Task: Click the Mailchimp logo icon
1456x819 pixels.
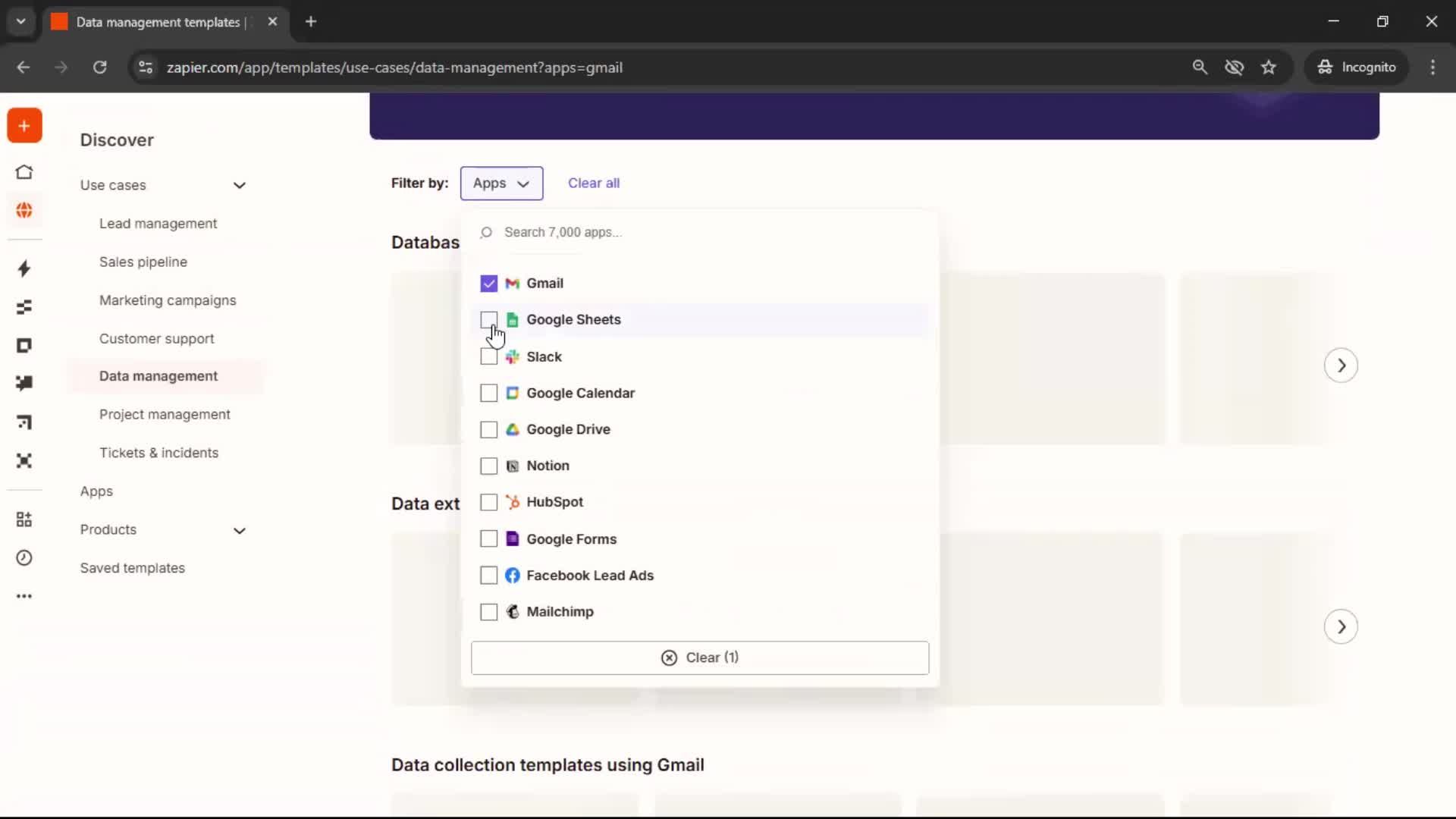Action: [x=513, y=612]
